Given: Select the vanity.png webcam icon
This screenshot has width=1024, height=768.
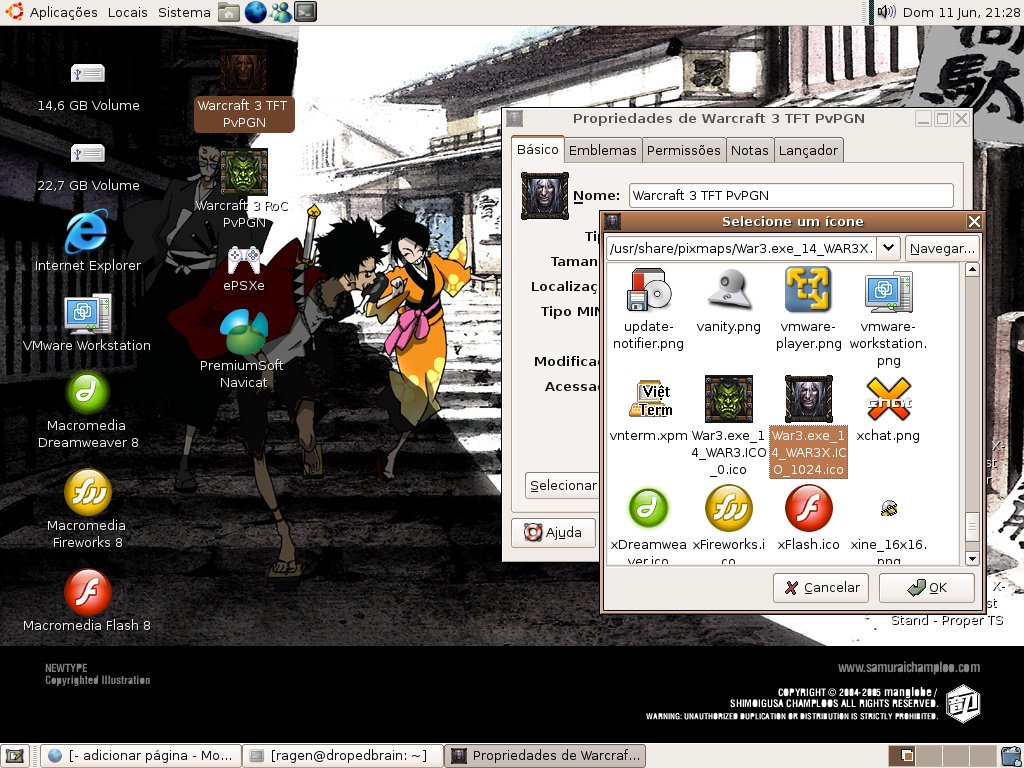Looking at the screenshot, I should [728, 291].
